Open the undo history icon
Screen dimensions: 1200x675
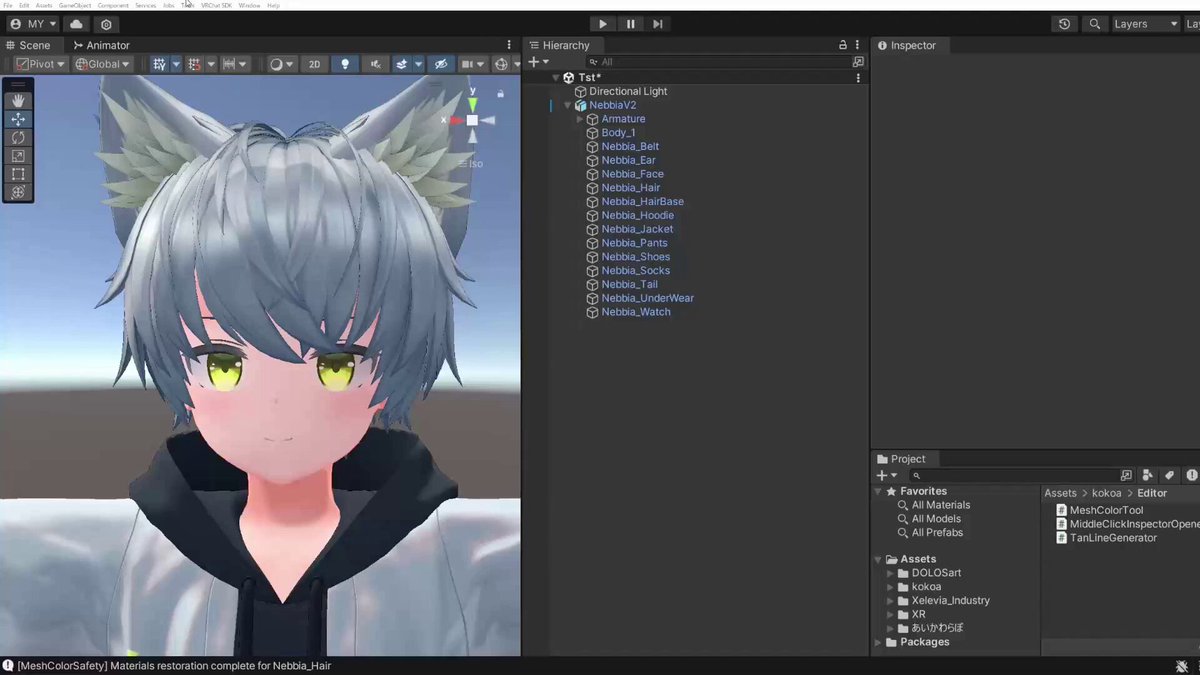point(1064,24)
